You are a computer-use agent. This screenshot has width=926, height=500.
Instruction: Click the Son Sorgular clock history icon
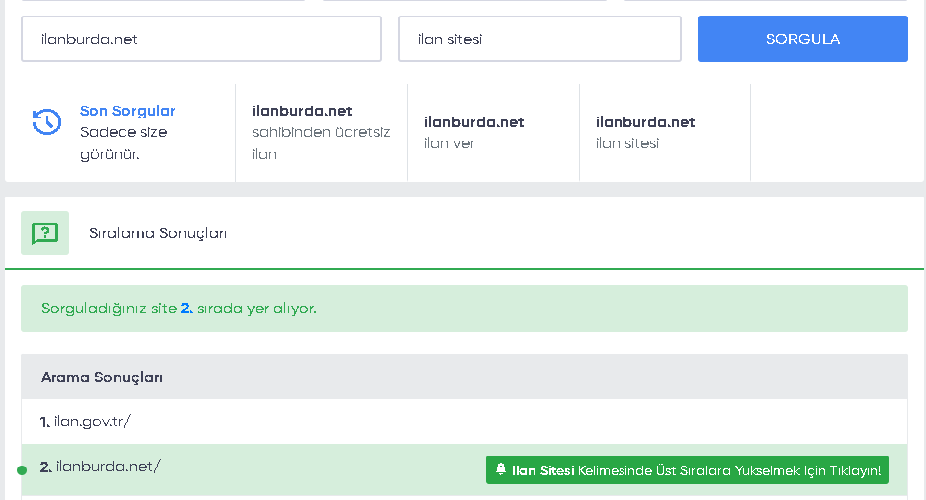47,122
